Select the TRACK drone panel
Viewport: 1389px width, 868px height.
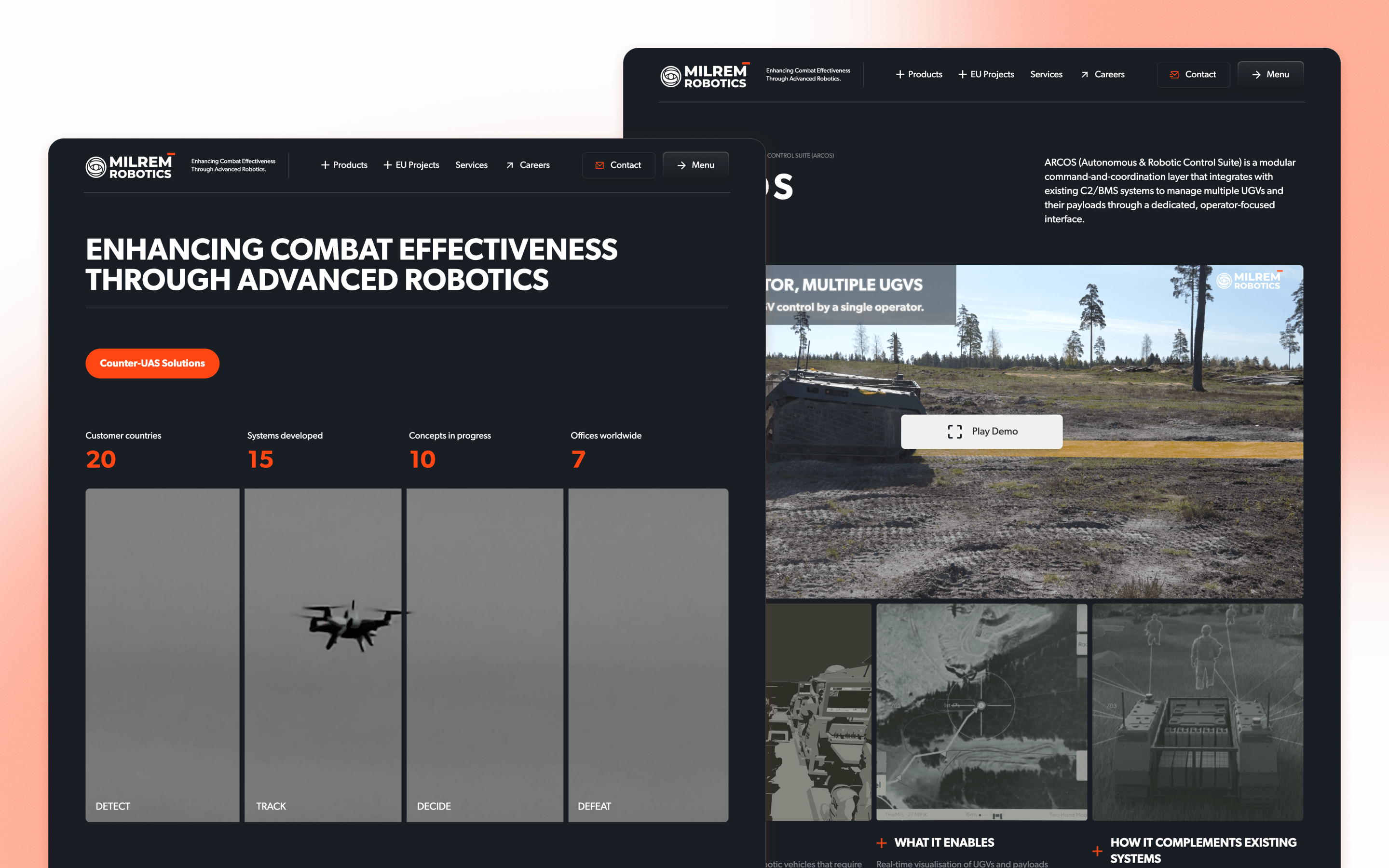tap(323, 655)
